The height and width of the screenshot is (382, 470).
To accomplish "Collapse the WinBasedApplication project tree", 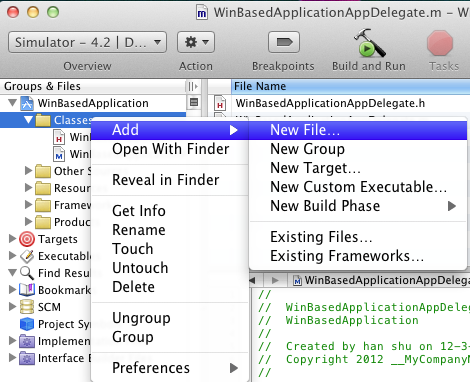I will [12, 103].
